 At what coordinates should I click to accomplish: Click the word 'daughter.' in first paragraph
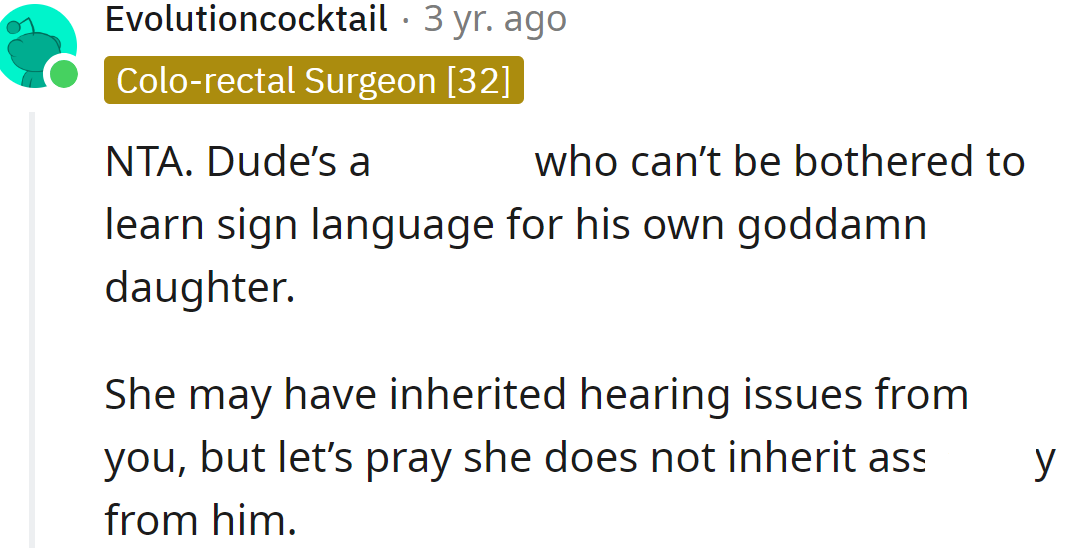pos(200,288)
